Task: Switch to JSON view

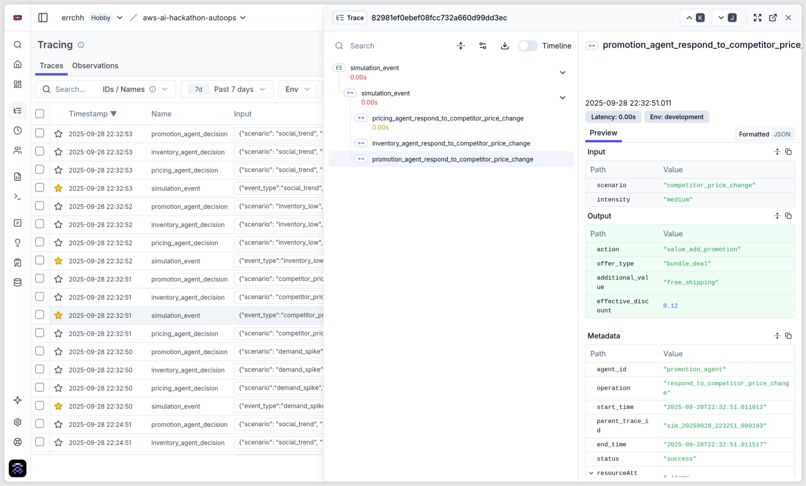Action: tap(782, 134)
